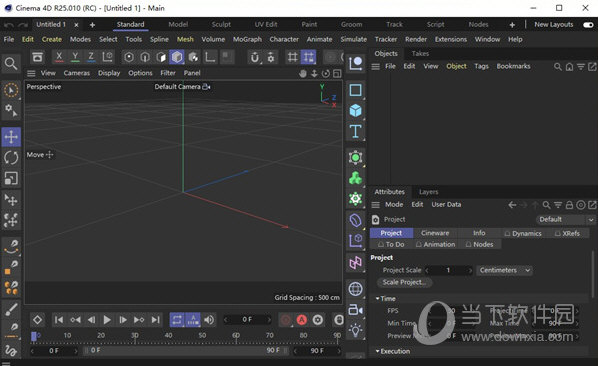The width and height of the screenshot is (598, 366).
Task: Open the viewport Cameras menu
Action: tap(77, 73)
